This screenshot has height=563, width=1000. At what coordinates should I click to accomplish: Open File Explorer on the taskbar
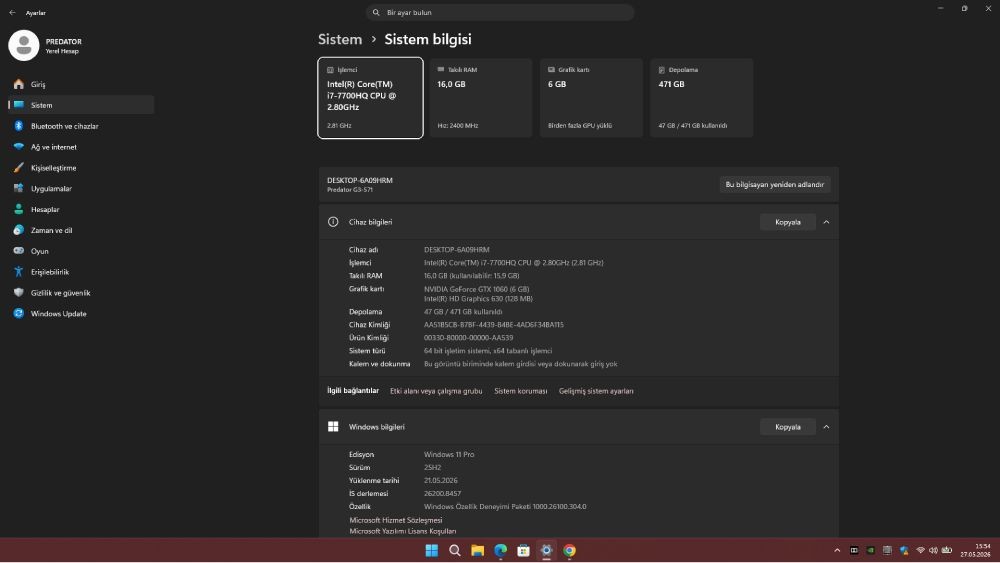[478, 550]
